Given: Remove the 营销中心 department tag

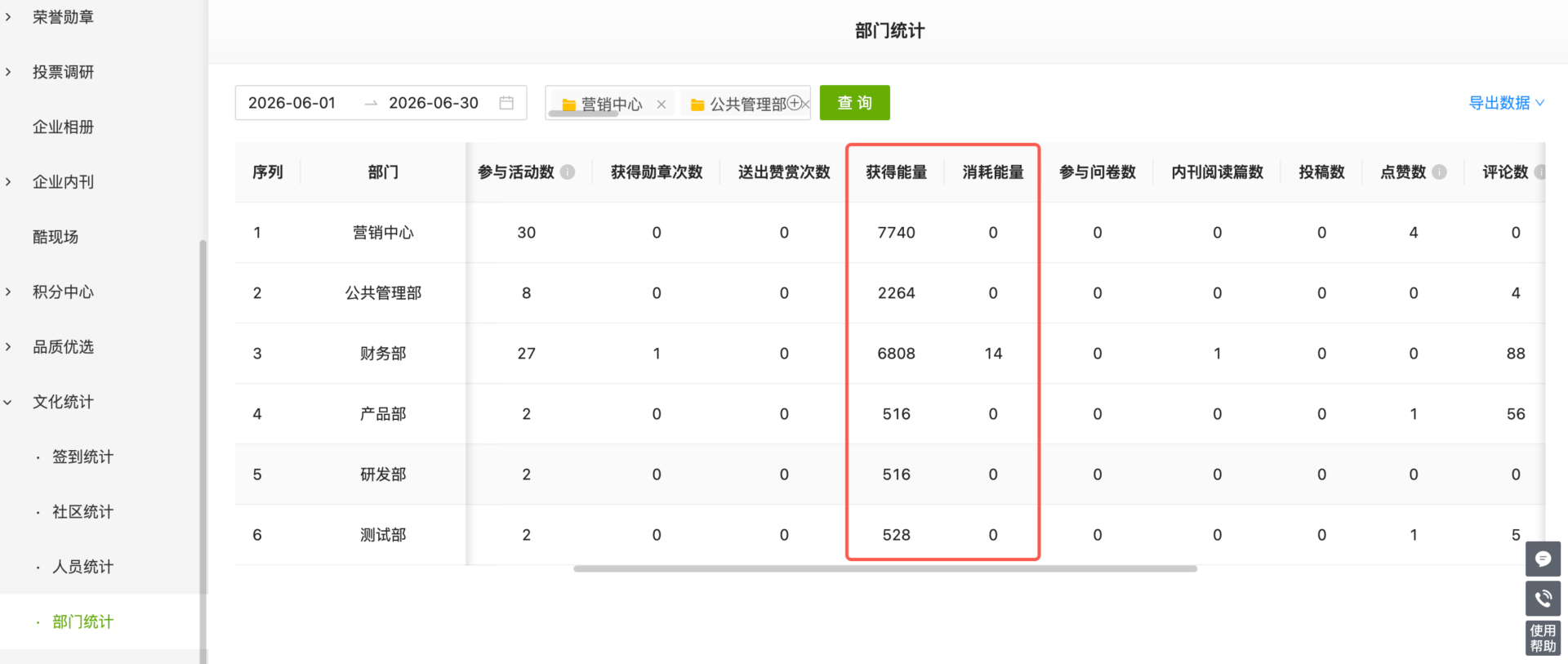Looking at the screenshot, I should 661,105.
